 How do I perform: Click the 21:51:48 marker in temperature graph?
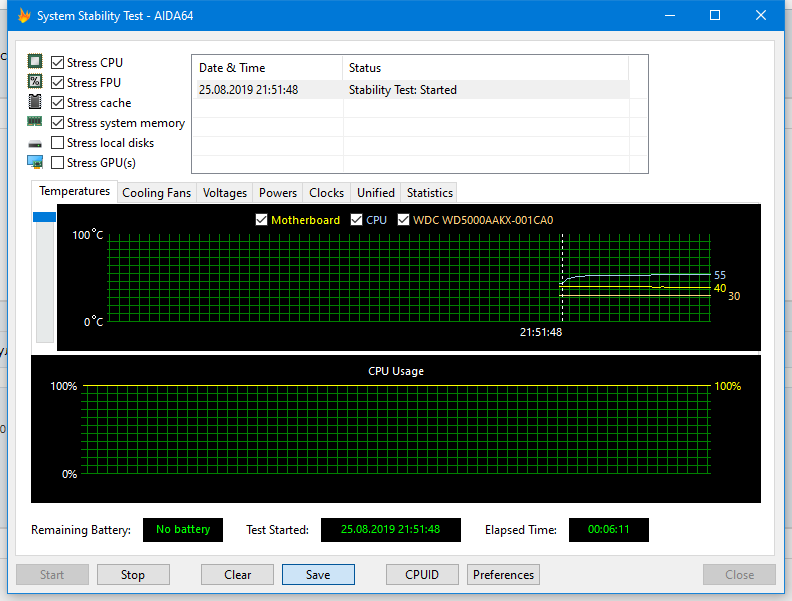pyautogui.click(x=540, y=332)
